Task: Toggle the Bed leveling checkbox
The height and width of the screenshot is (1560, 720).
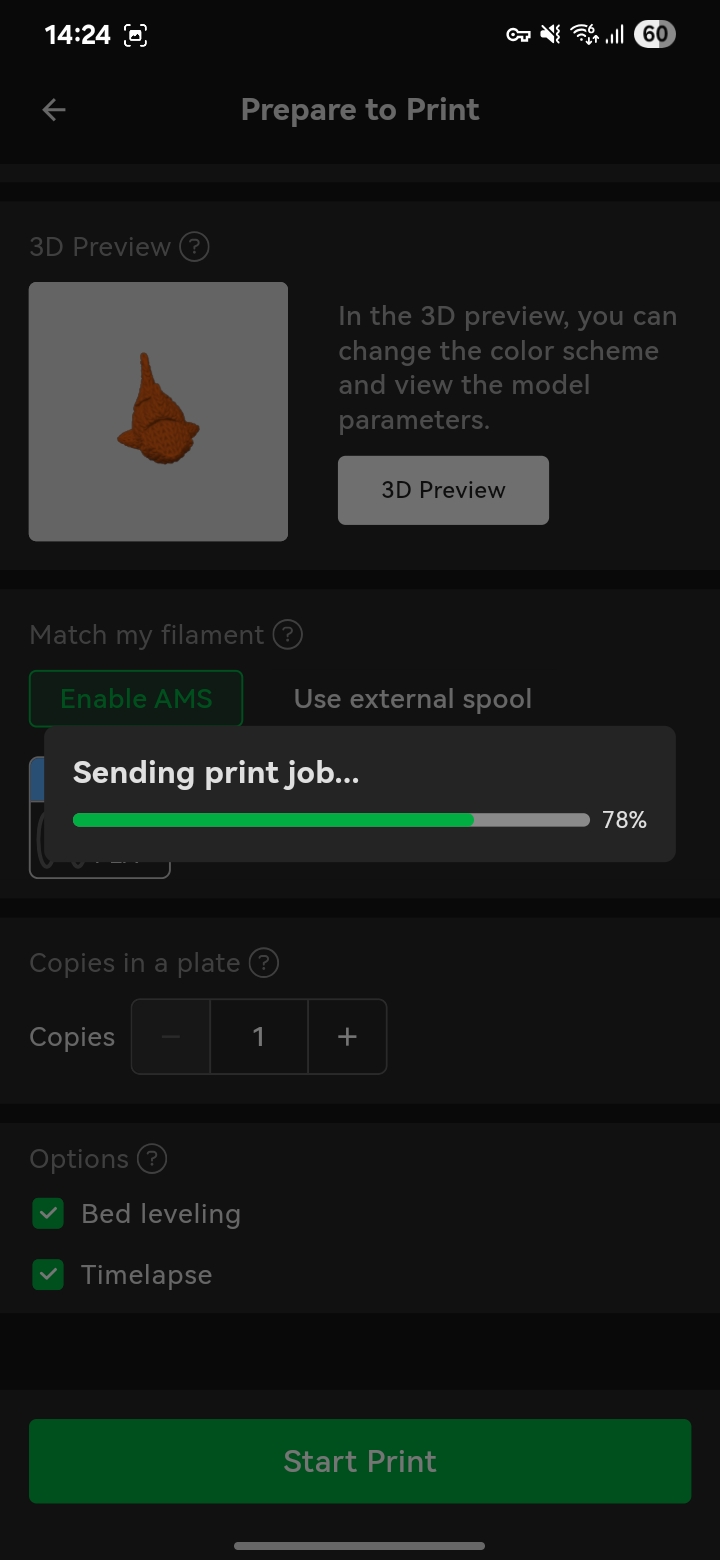Action: pyautogui.click(x=48, y=1214)
